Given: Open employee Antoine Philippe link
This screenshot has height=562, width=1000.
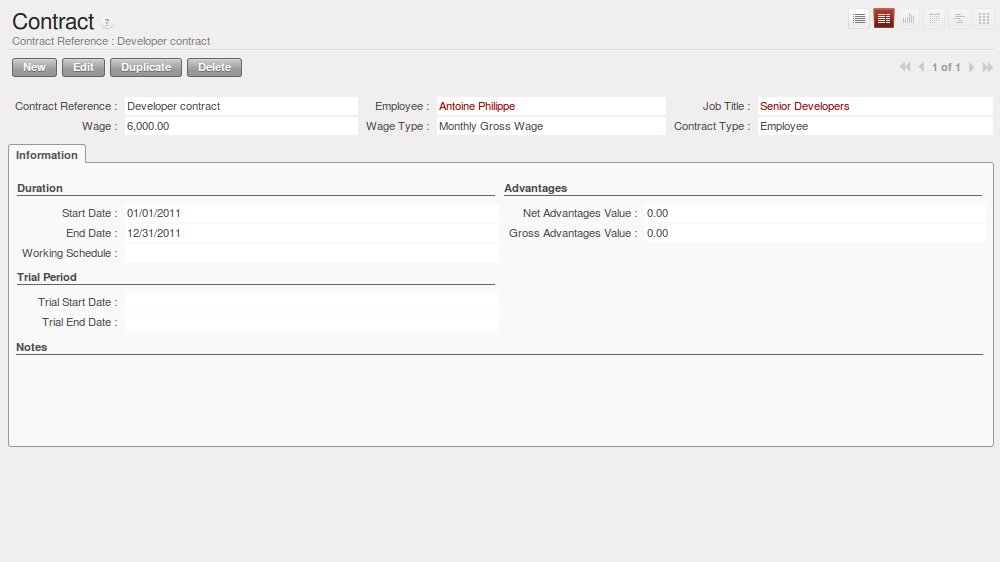Looking at the screenshot, I should 477,106.
